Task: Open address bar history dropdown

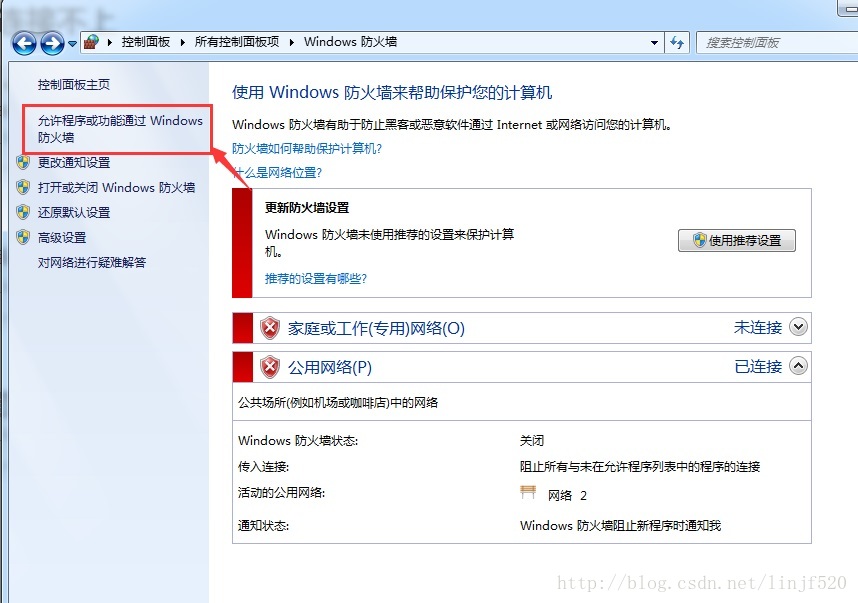Action: [x=654, y=43]
